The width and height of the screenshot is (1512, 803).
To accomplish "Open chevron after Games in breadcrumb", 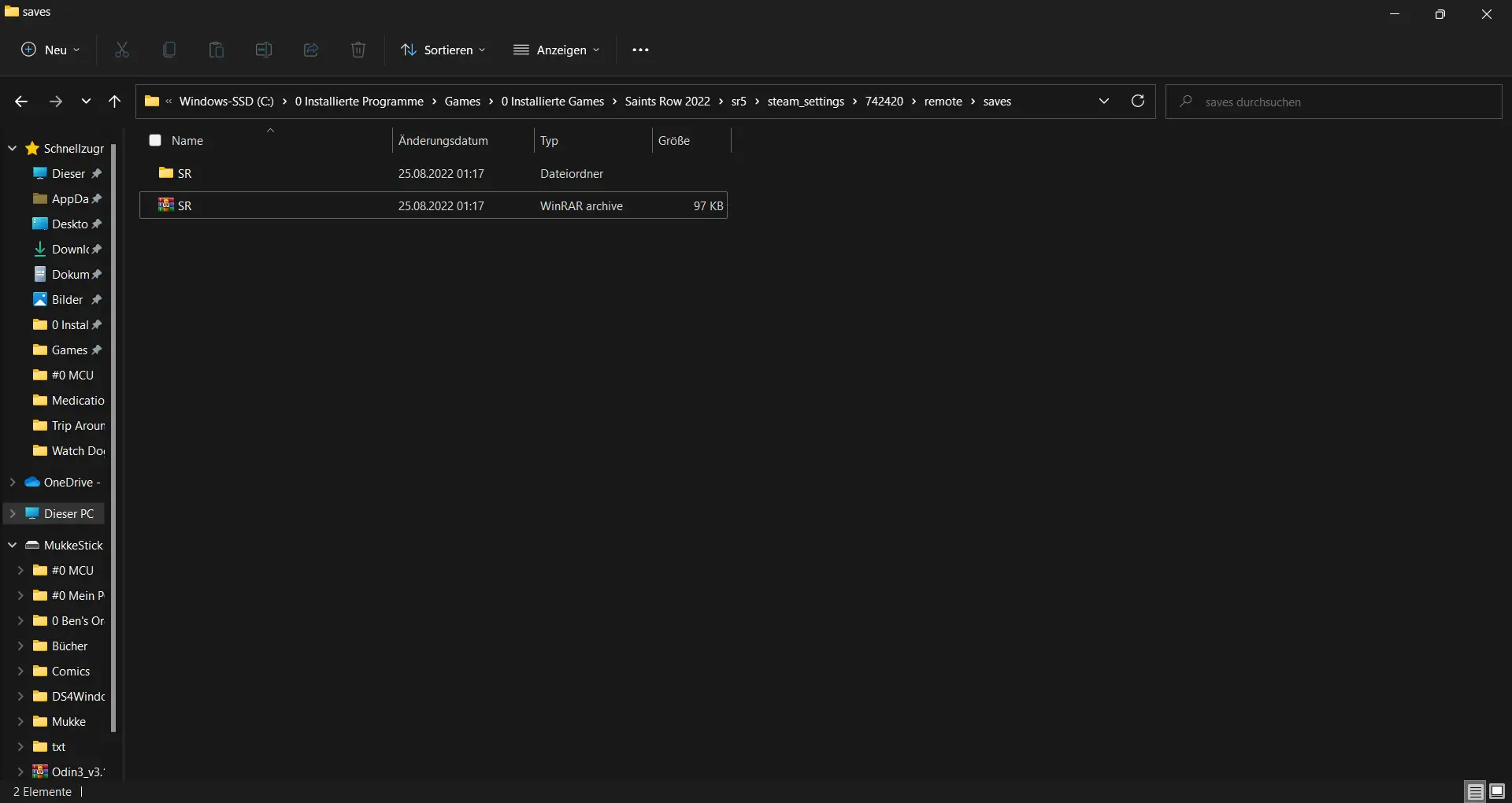I will [x=491, y=102].
